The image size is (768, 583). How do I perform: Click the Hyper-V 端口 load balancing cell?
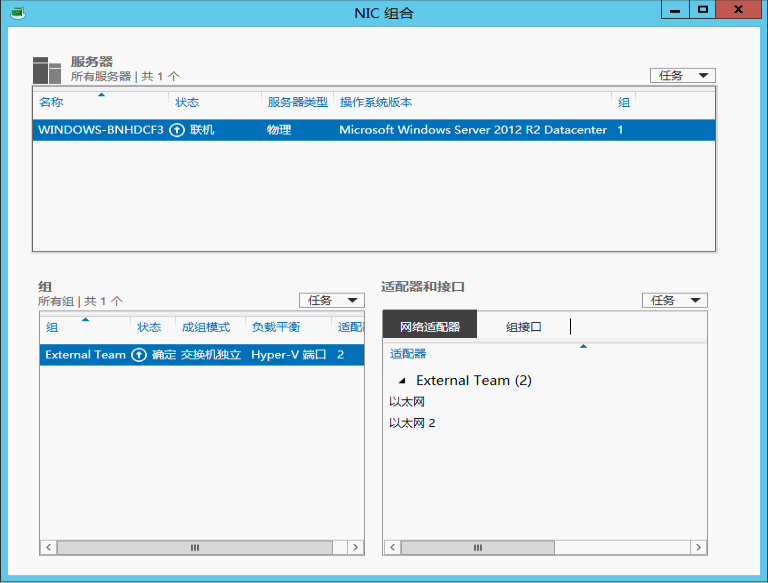point(288,355)
